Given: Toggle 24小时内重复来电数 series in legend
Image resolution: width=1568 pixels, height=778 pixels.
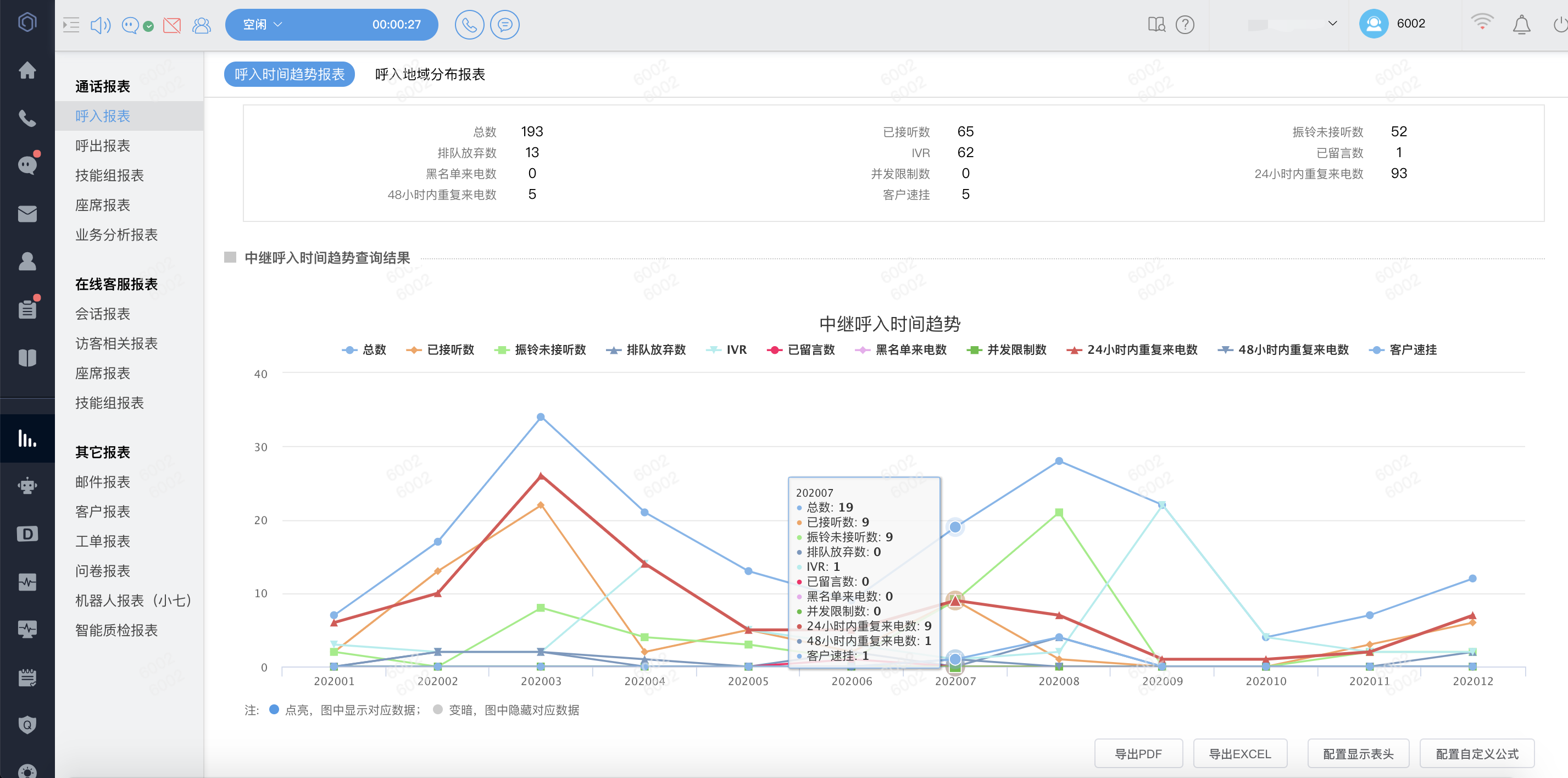Looking at the screenshot, I should pyautogui.click(x=1132, y=349).
